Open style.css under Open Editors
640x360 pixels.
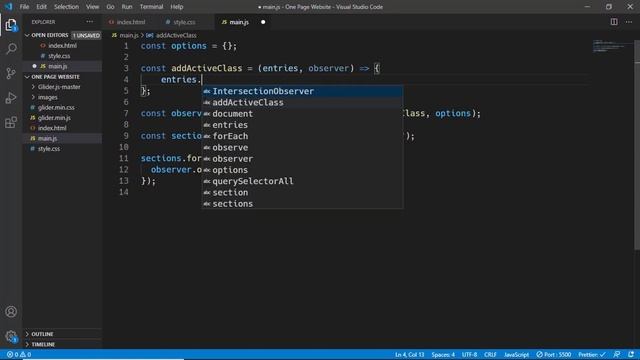(59, 56)
